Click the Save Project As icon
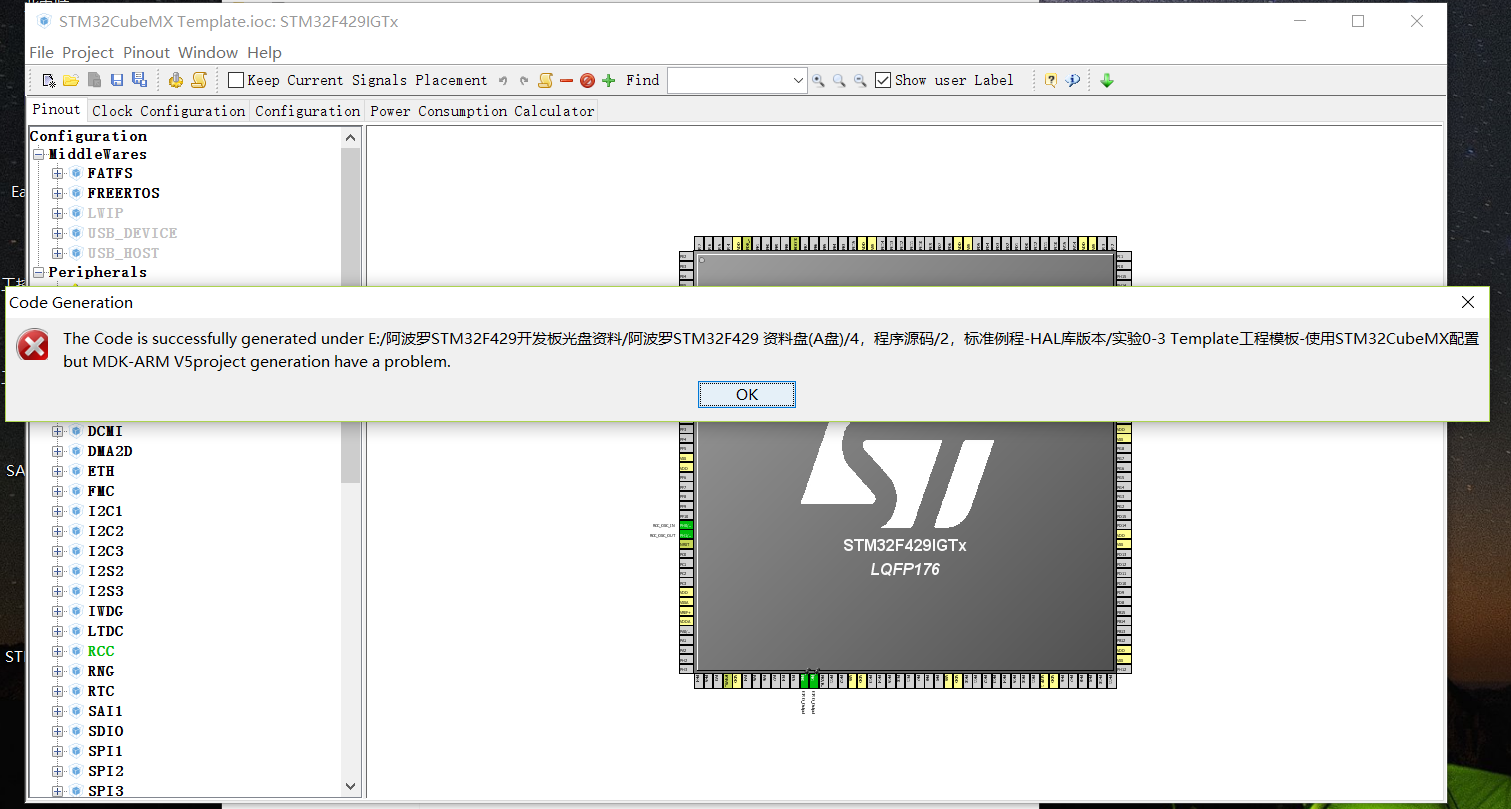Viewport: 1511px width, 809px height. tap(139, 80)
